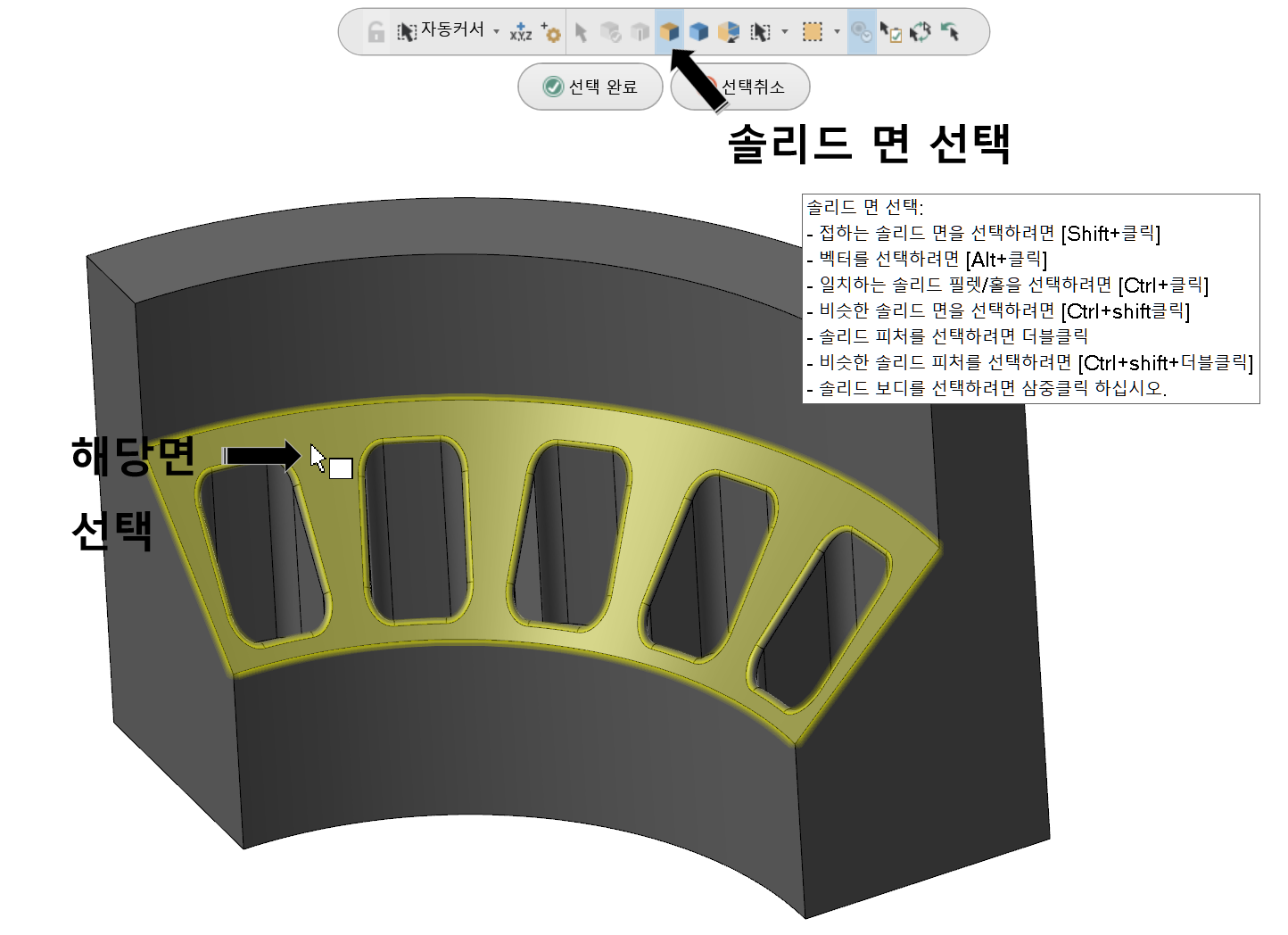Screen dimensions: 1288x935
Task: Confirm with the 선택 완료 button
Action: [x=590, y=87]
